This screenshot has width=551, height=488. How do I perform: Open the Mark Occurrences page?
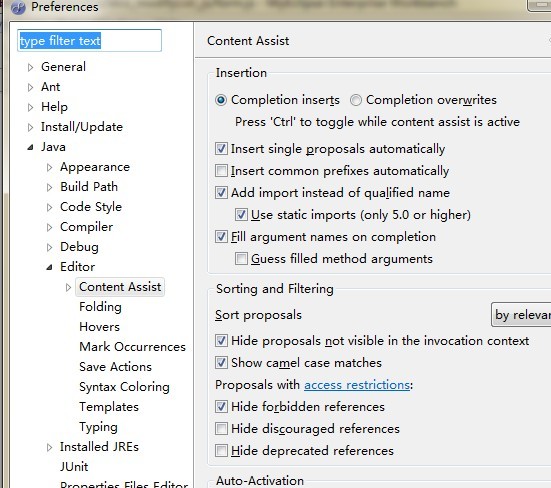pos(132,347)
